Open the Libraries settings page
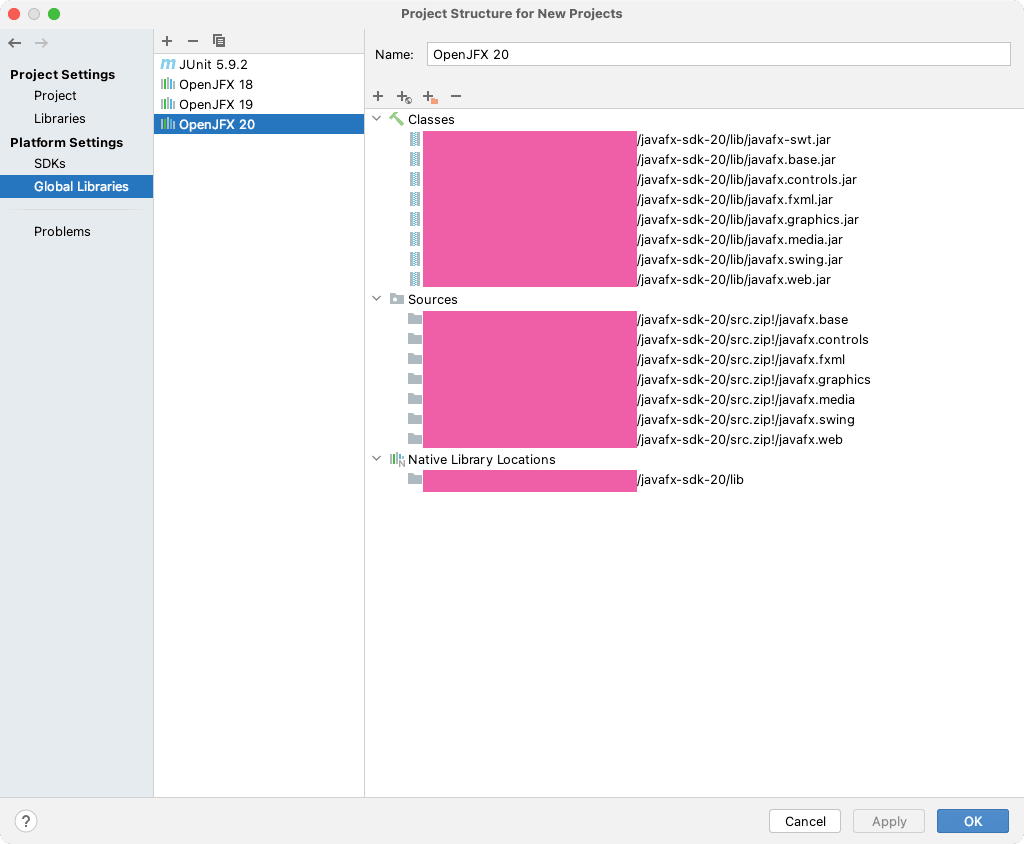 (x=59, y=118)
